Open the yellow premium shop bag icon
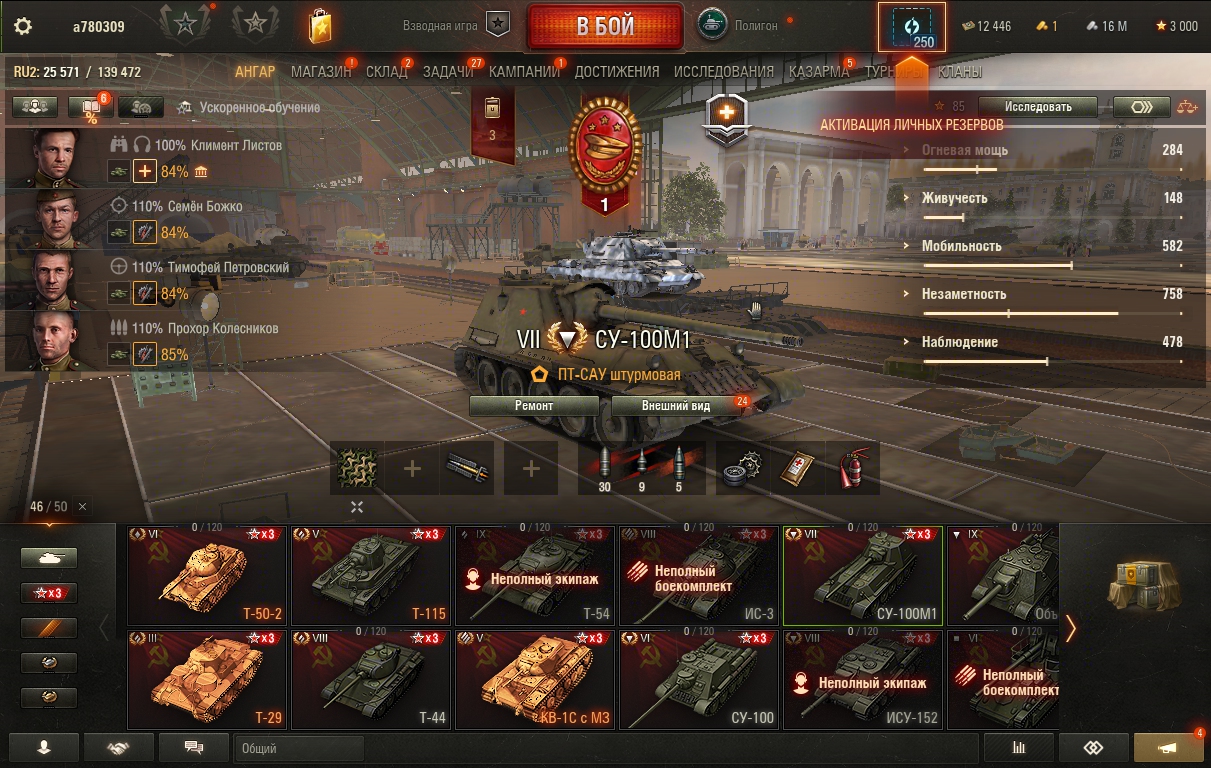Viewport: 1211px width, 768px height. 319,24
